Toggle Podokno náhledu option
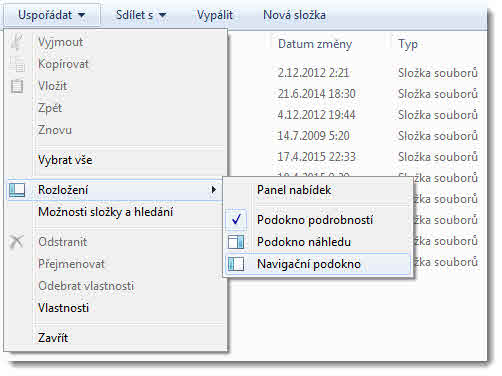The width and height of the screenshot is (502, 376). 304,242
